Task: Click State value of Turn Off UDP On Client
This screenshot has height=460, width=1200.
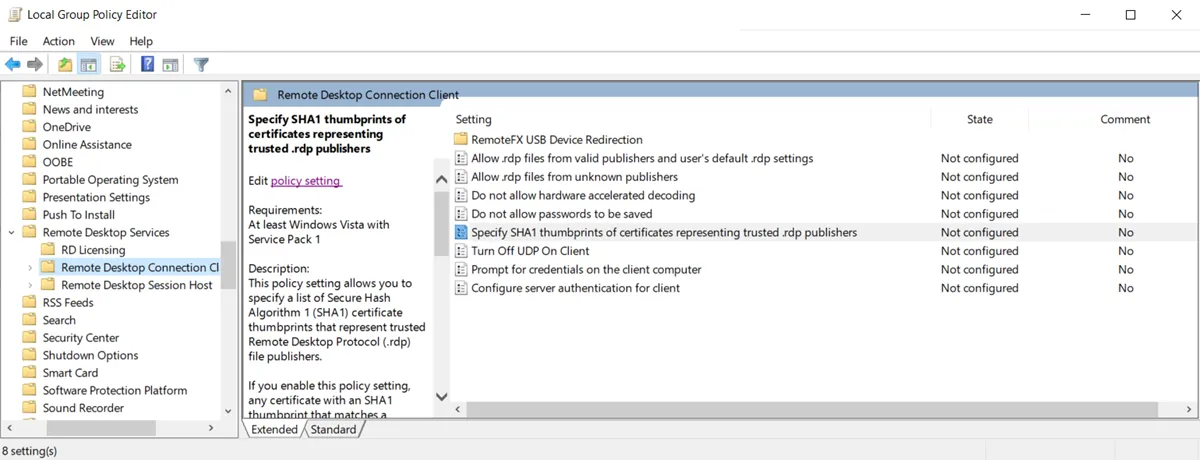Action: point(979,251)
